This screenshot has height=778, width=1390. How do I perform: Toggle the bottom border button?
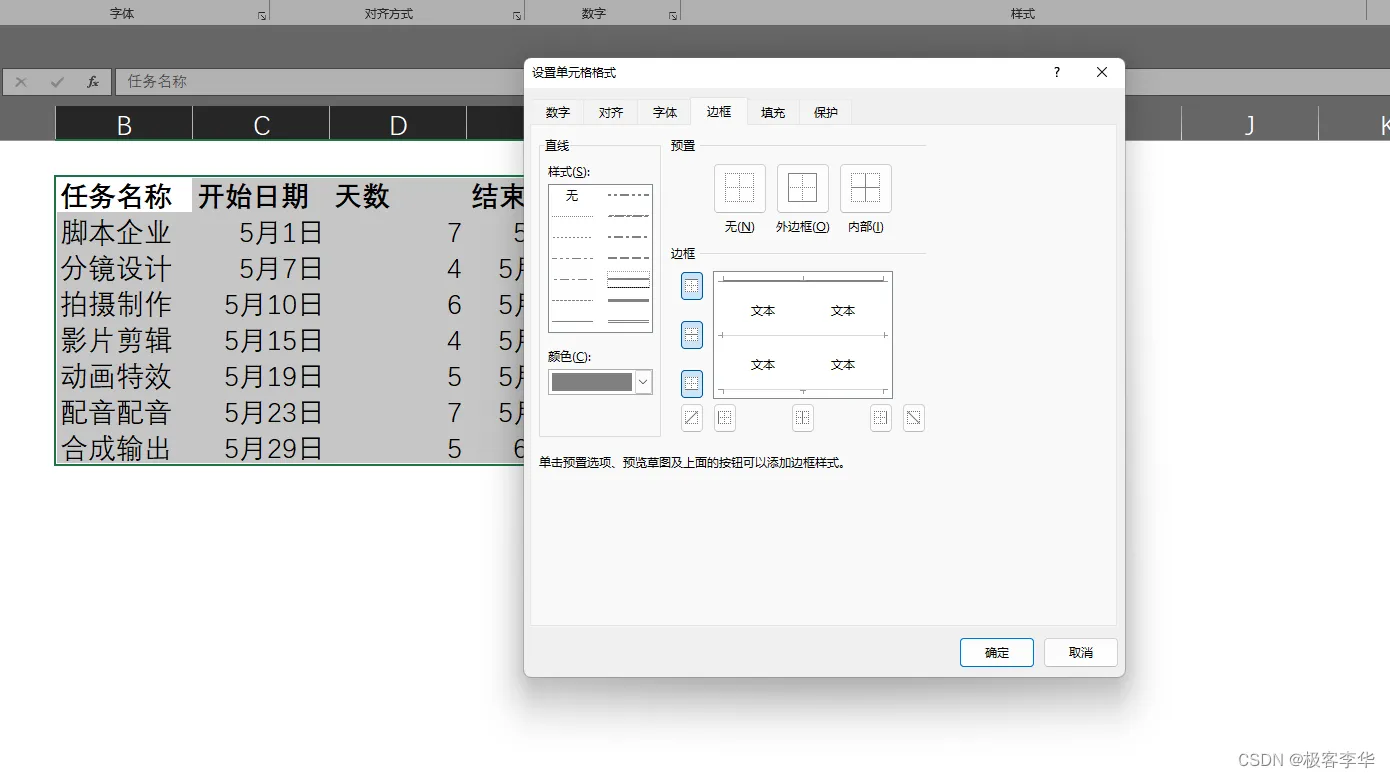pyautogui.click(x=692, y=383)
